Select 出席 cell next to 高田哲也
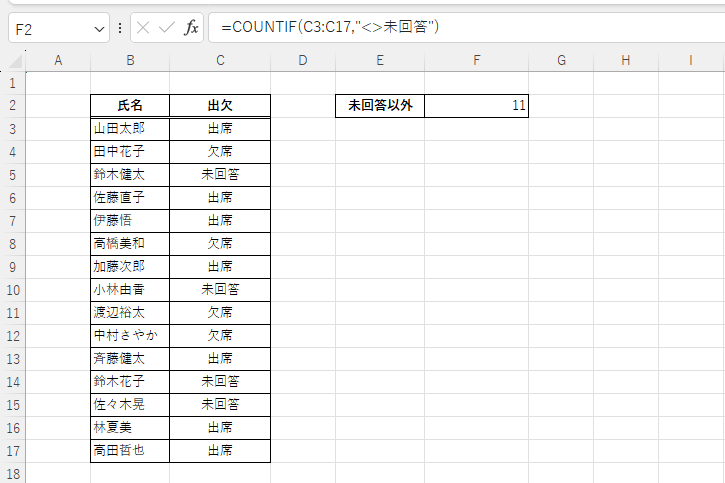Screen dimensions: 725x483 point(220,451)
